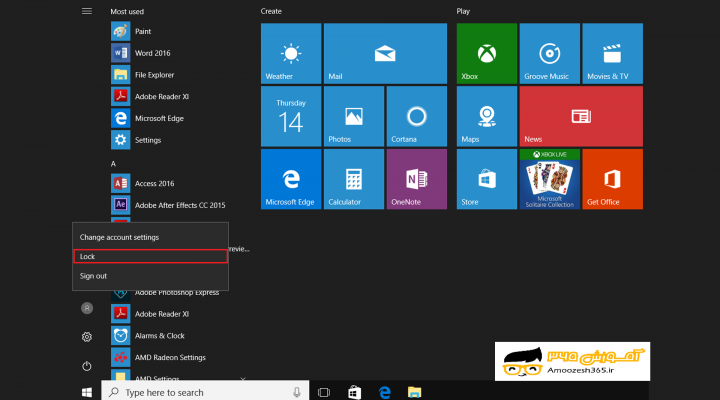Open the Thursday 14 calendar tile

(x=291, y=116)
